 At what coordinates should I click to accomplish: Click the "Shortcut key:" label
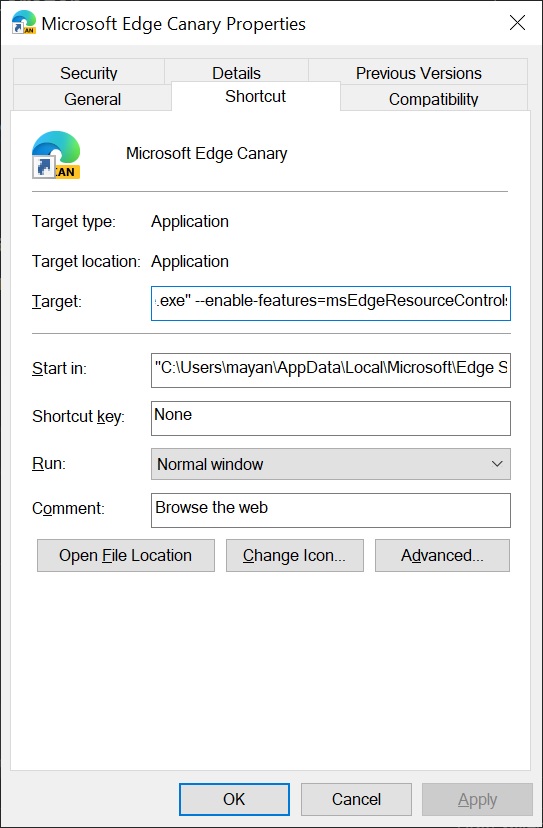78,417
